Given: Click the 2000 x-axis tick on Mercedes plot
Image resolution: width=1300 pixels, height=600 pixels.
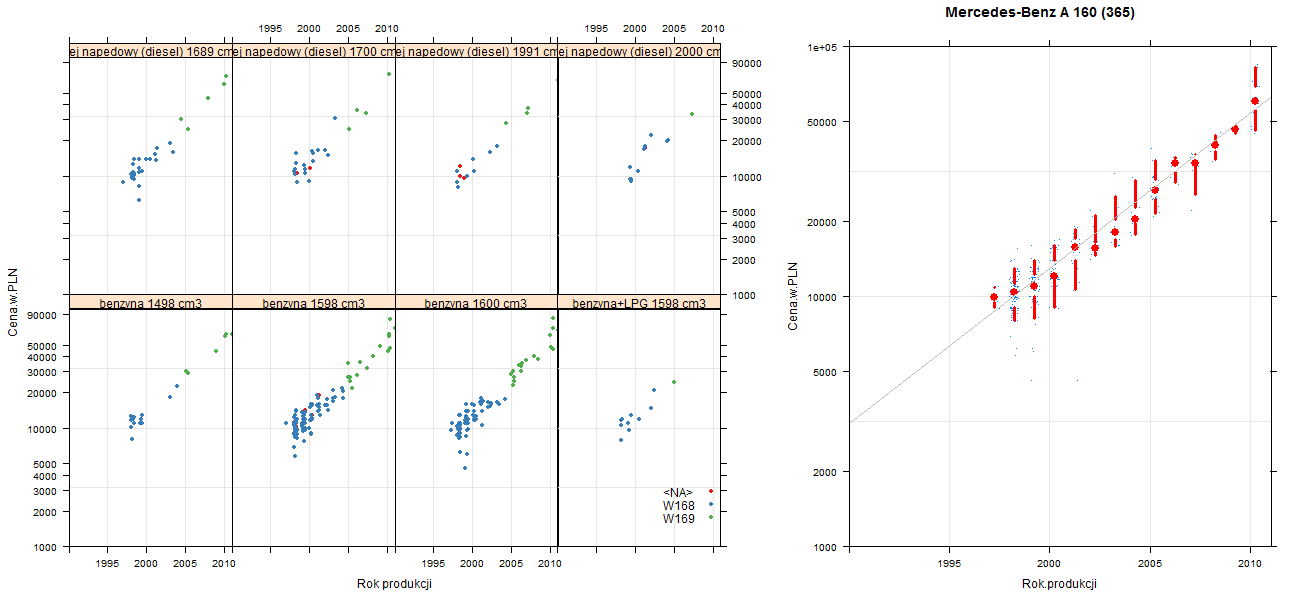Looking at the screenshot, I should tap(1049, 564).
